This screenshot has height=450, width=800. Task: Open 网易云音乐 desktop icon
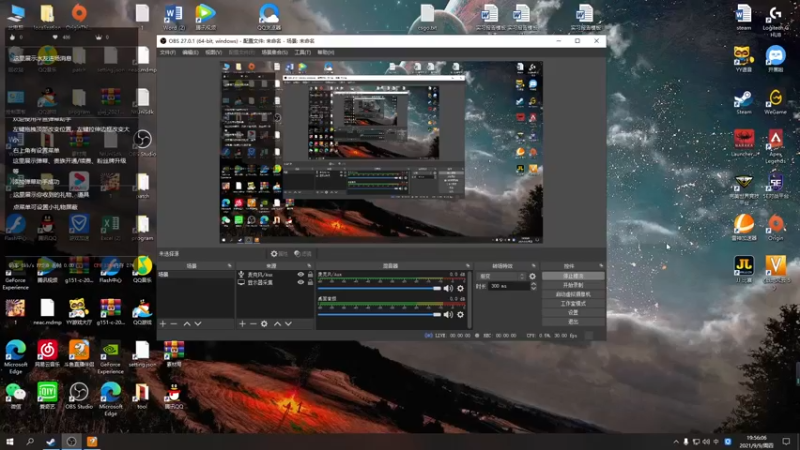(x=47, y=354)
